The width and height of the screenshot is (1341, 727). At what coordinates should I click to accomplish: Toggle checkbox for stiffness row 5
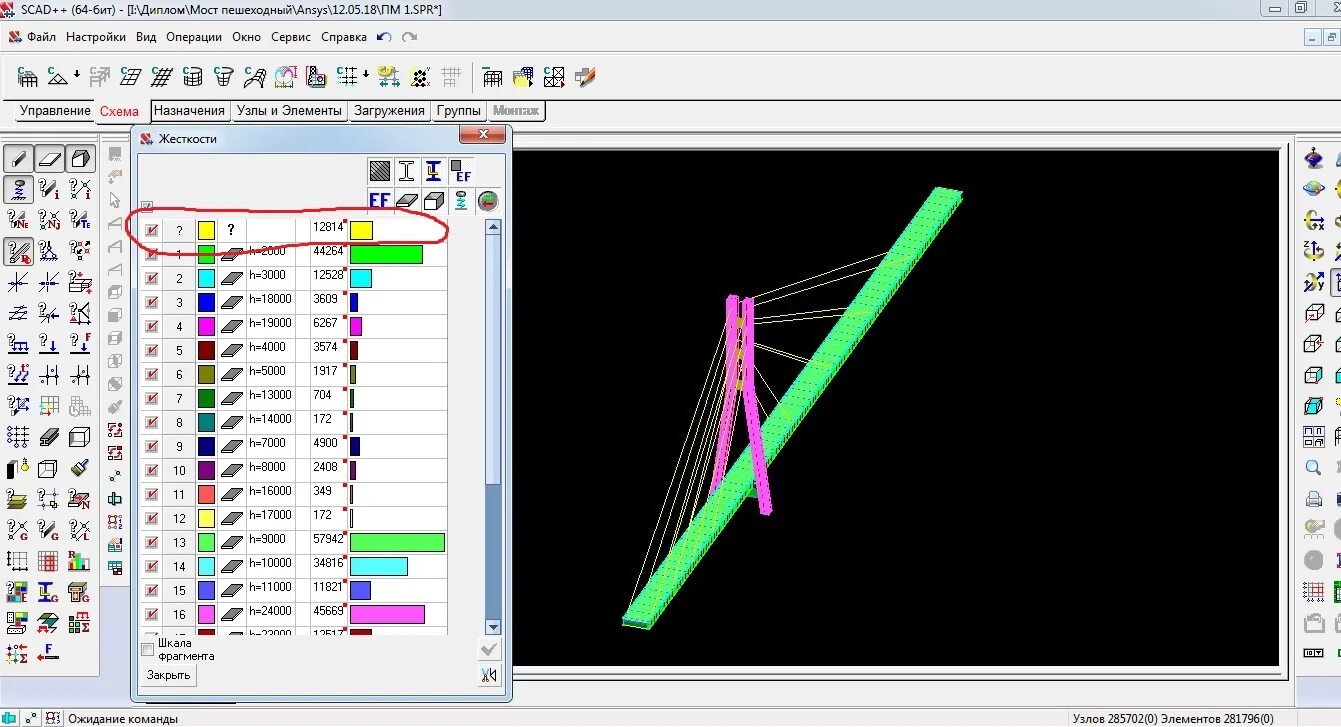click(x=151, y=350)
